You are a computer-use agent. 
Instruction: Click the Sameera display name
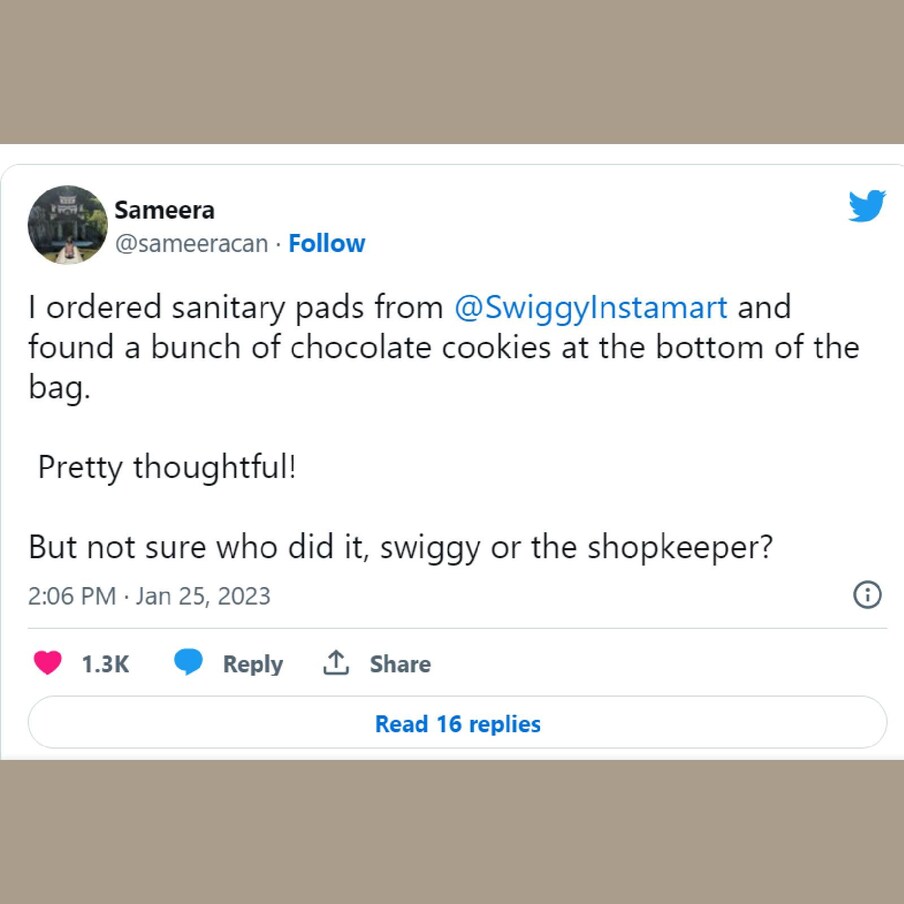coord(164,210)
